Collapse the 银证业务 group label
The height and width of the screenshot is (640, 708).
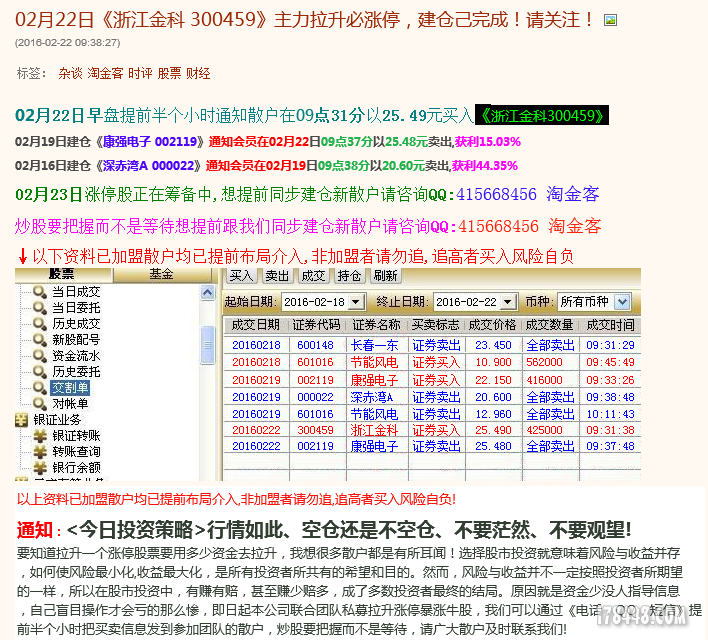point(57,420)
